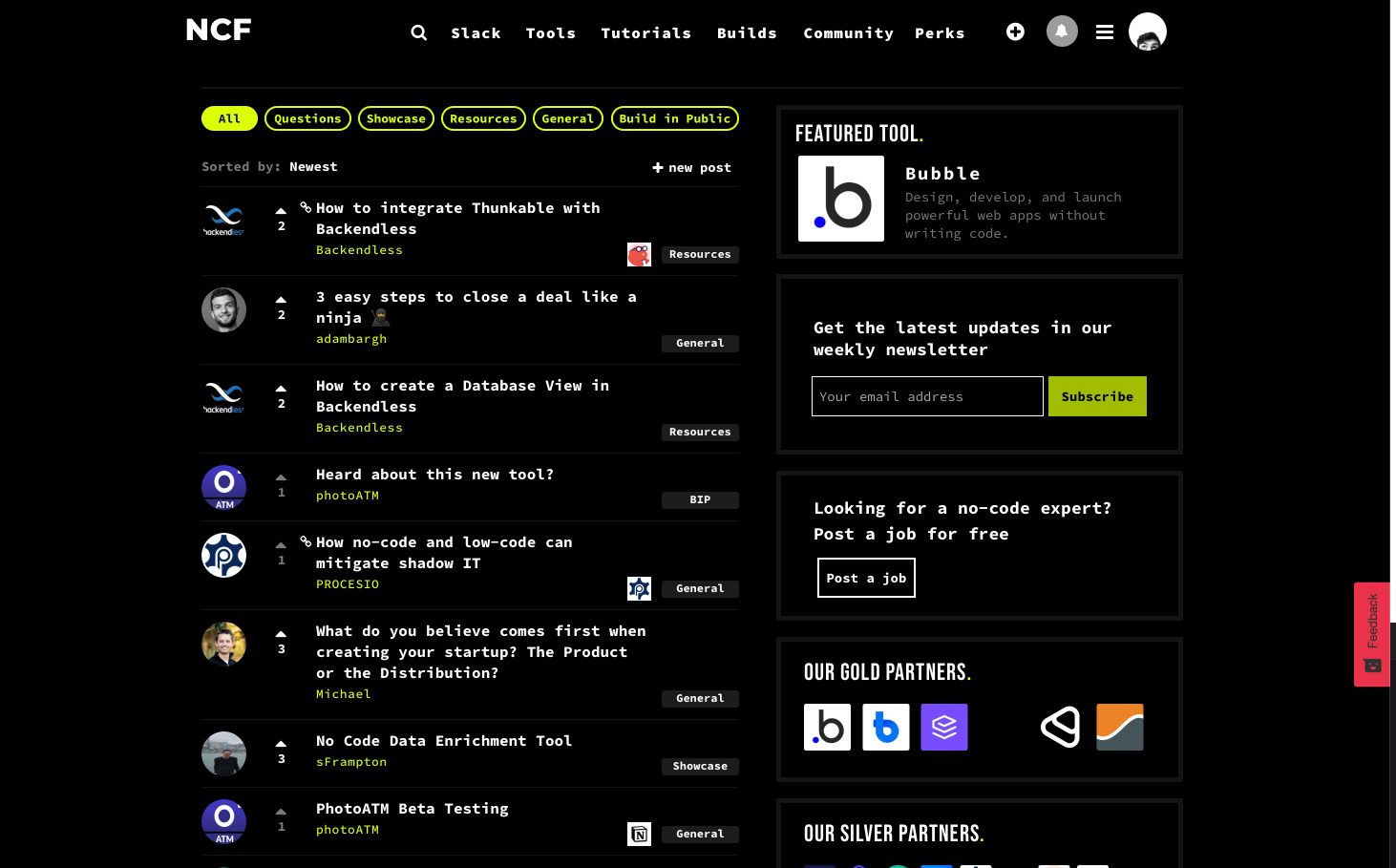This screenshot has width=1396, height=868.
Task: Click the red tool icon on Thunkable post
Action: (x=639, y=254)
